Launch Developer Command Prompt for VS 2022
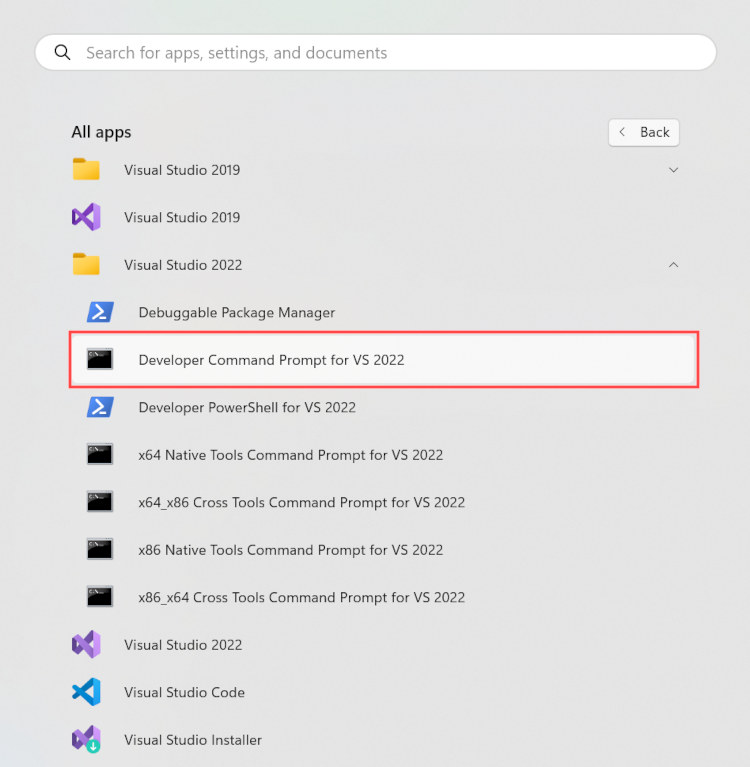 [x=384, y=360]
